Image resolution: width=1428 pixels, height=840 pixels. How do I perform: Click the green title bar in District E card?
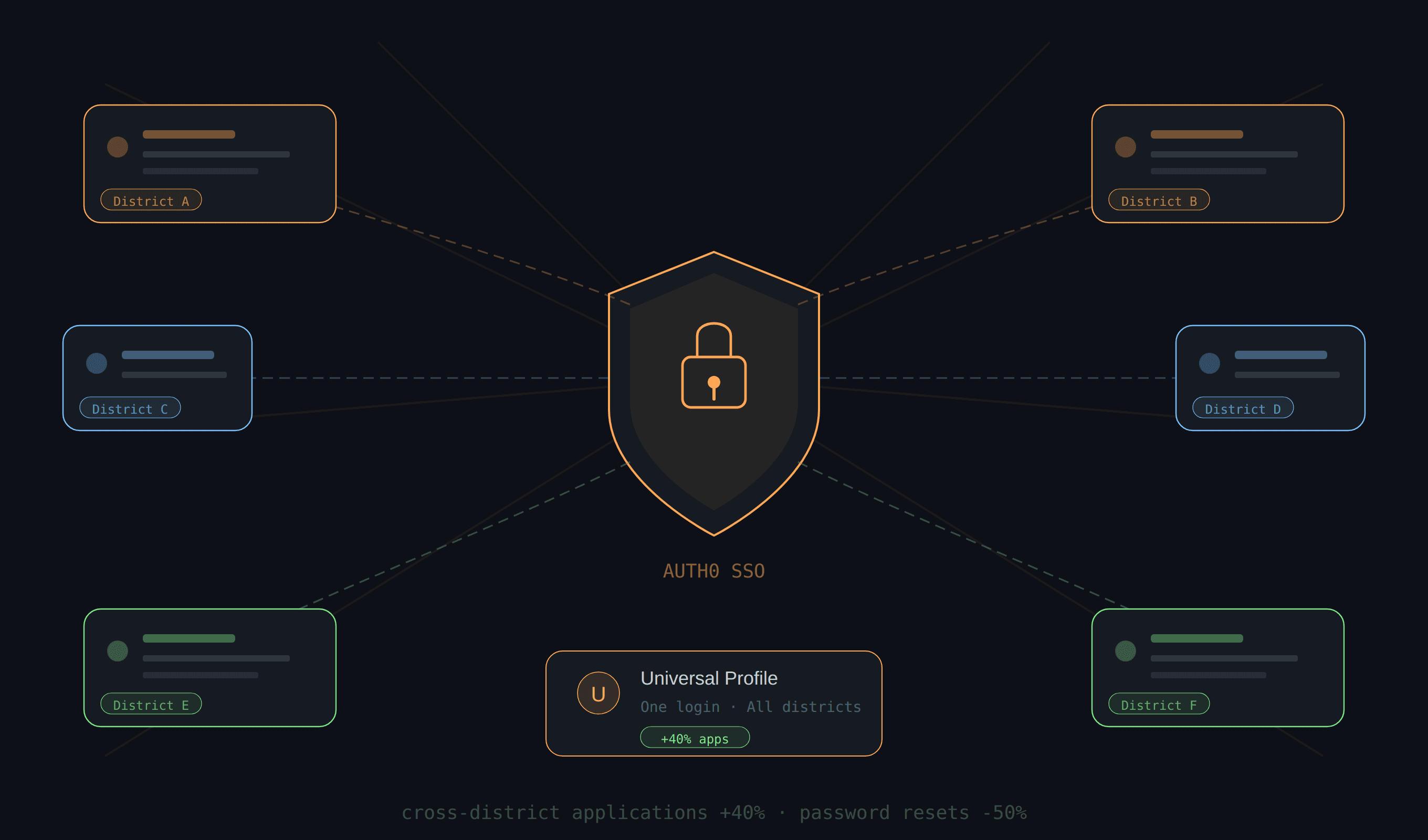pyautogui.click(x=188, y=638)
